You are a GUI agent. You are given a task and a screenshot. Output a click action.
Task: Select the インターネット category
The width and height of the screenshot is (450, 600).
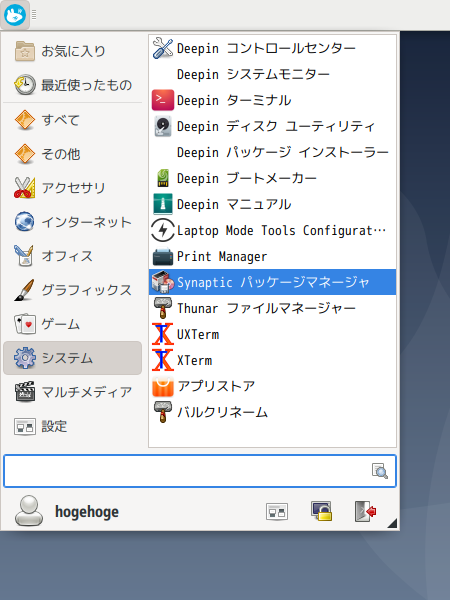pyautogui.click(x=72, y=222)
